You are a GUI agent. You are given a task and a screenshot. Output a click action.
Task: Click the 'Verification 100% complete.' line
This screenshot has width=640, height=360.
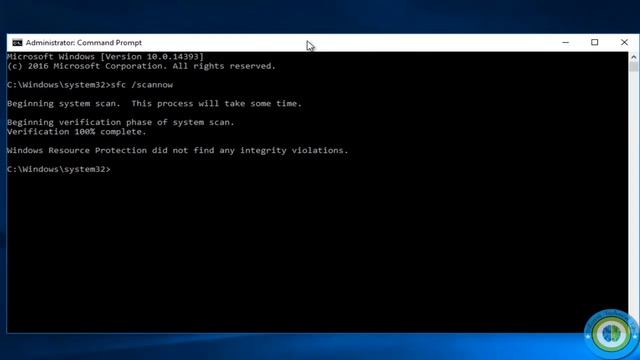[x=76, y=131]
